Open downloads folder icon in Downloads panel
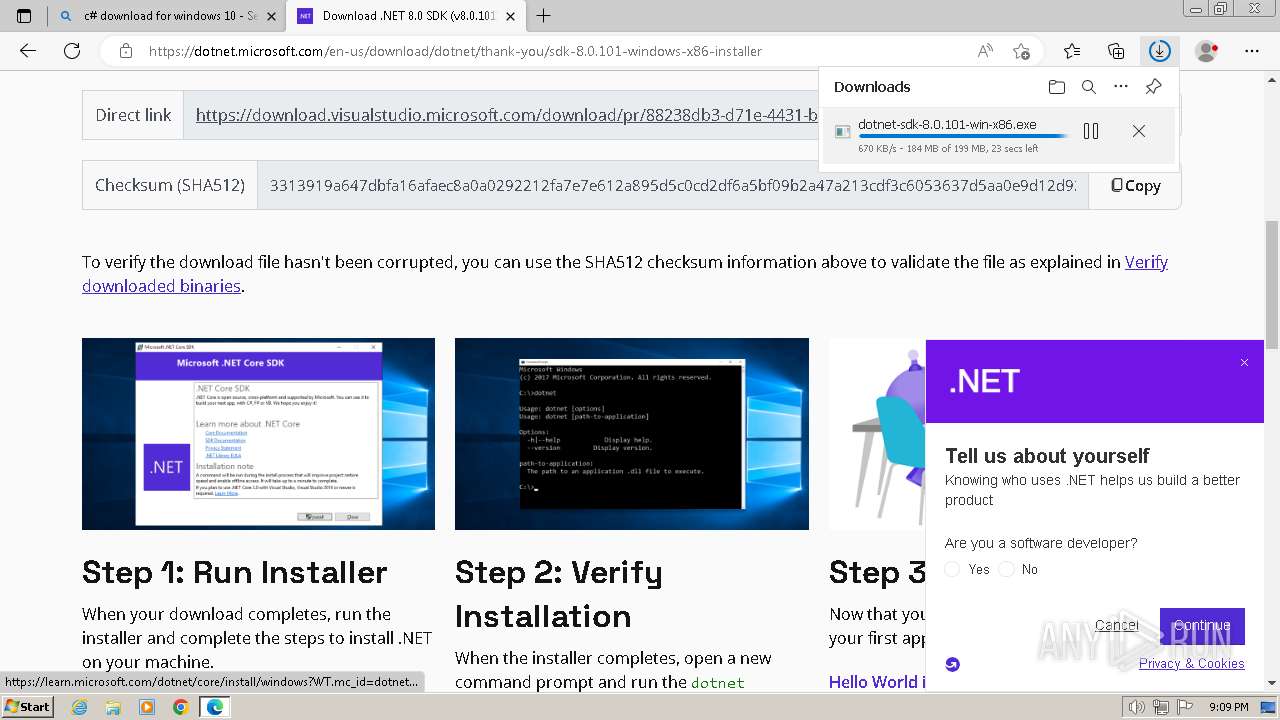 click(1057, 87)
